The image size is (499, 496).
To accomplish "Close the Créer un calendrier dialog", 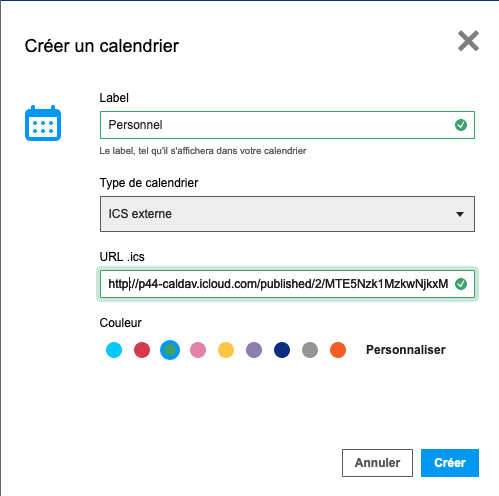I will click(x=468, y=41).
